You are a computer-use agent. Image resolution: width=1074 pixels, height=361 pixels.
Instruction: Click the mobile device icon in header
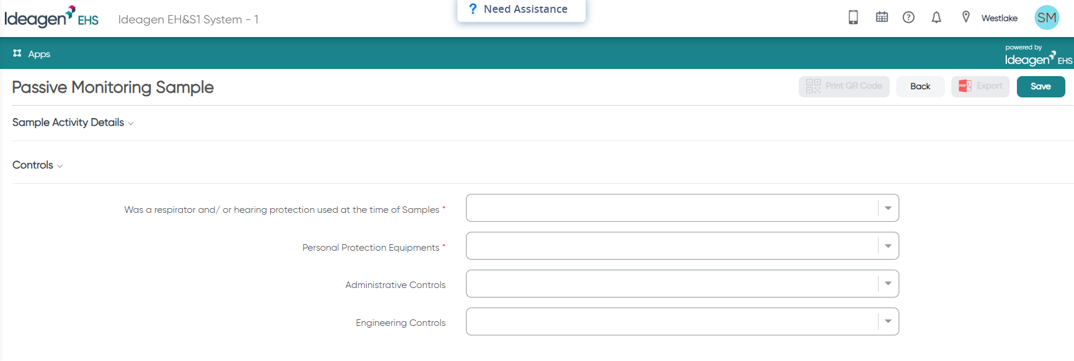(x=853, y=18)
